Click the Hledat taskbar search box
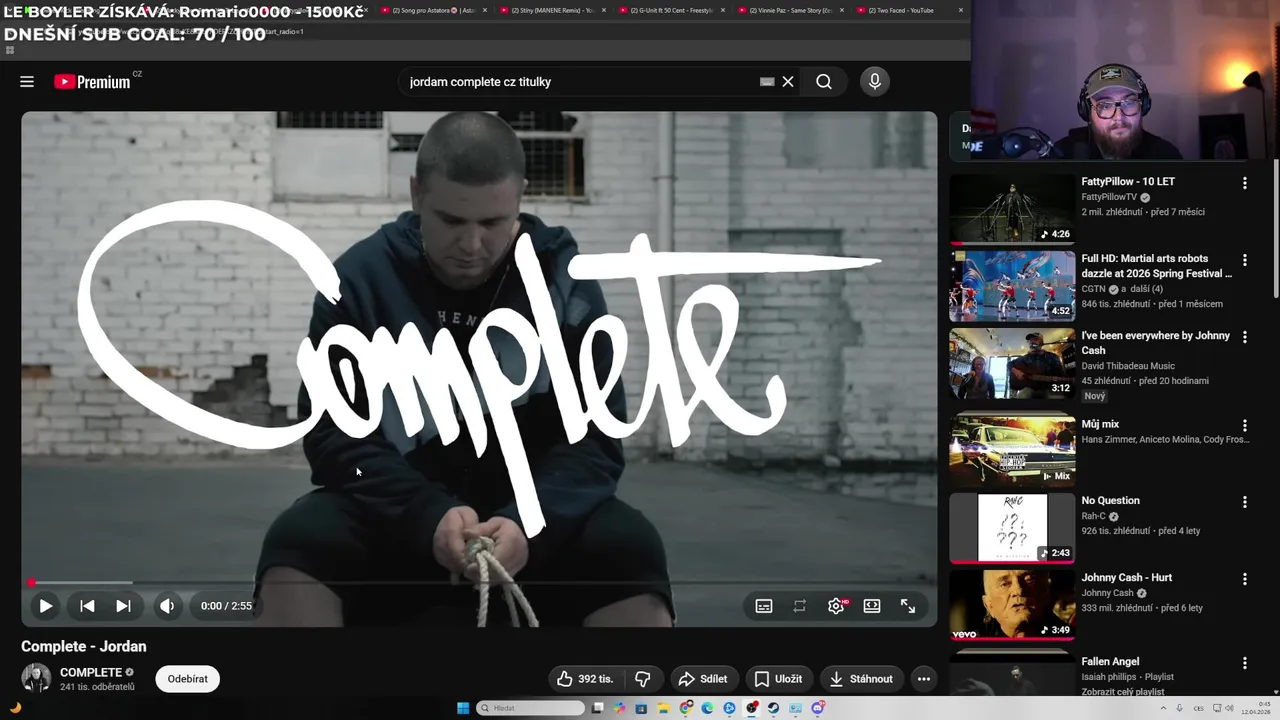 pyautogui.click(x=531, y=708)
